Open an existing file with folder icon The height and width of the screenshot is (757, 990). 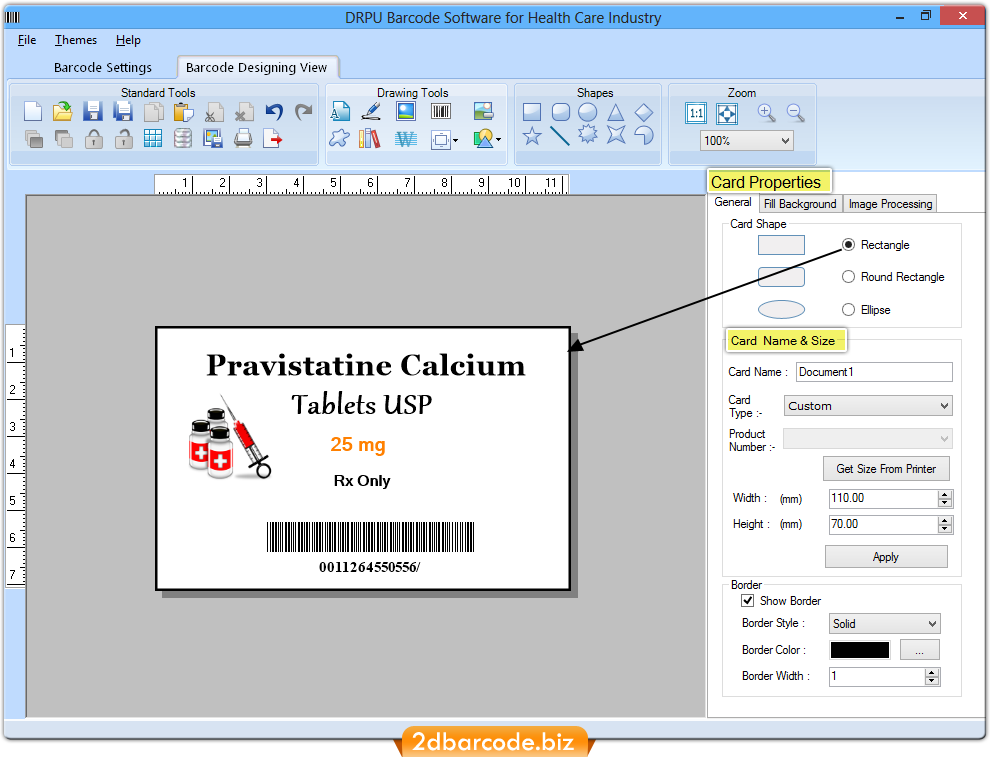63,112
